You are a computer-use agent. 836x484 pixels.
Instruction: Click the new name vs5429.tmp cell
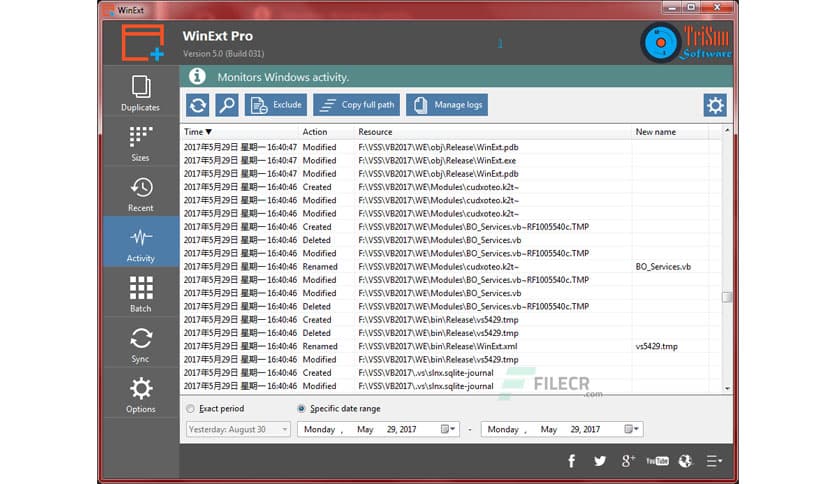point(656,346)
